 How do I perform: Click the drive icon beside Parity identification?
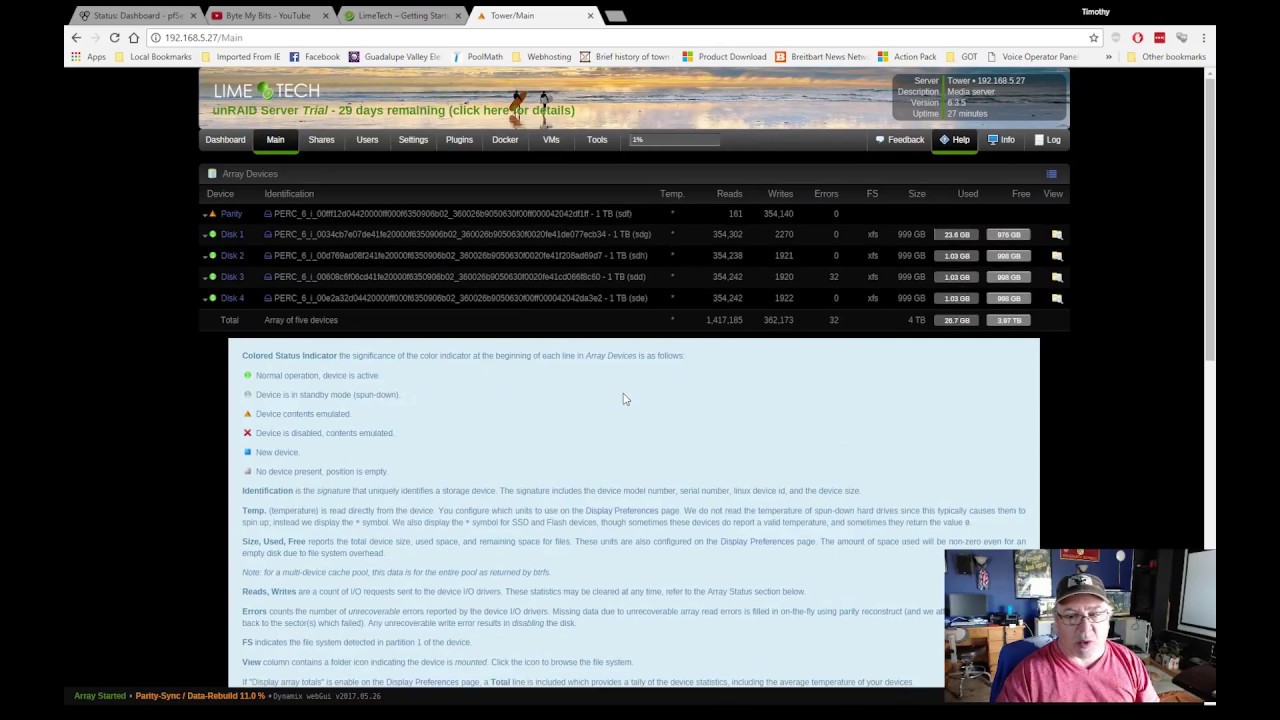[268, 214]
